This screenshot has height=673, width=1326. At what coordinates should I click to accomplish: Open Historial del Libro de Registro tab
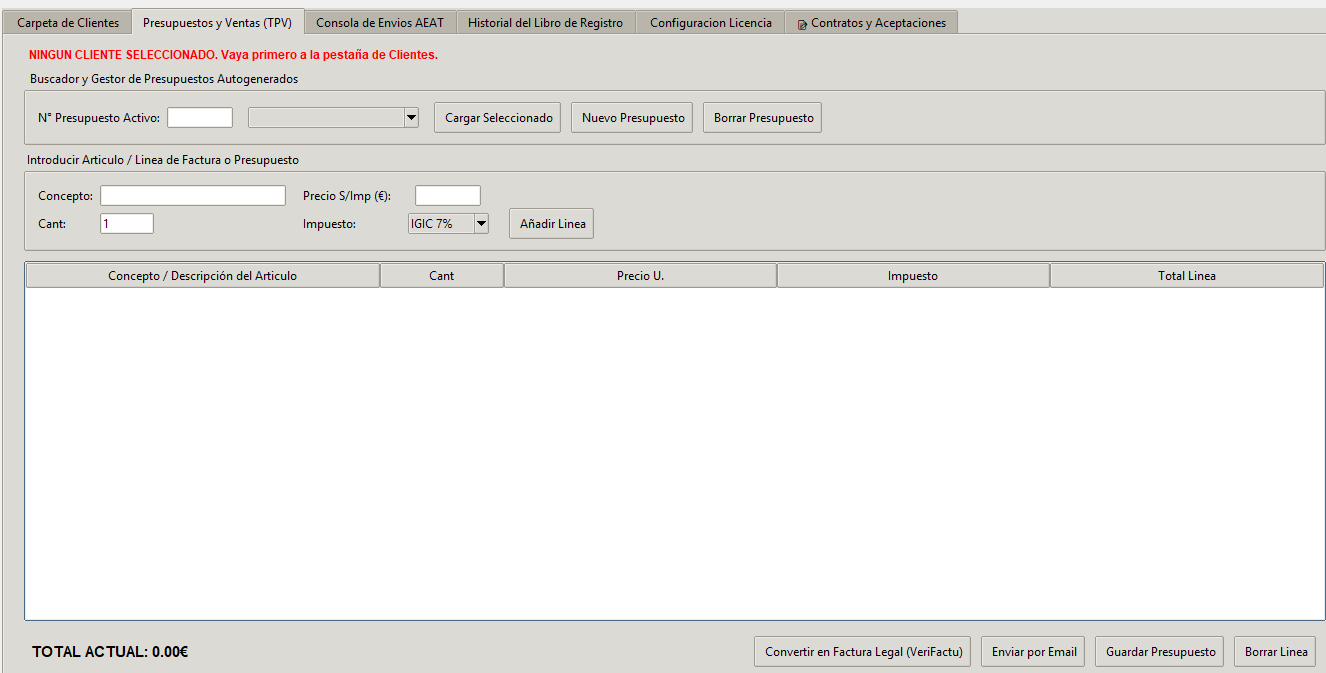coord(546,22)
